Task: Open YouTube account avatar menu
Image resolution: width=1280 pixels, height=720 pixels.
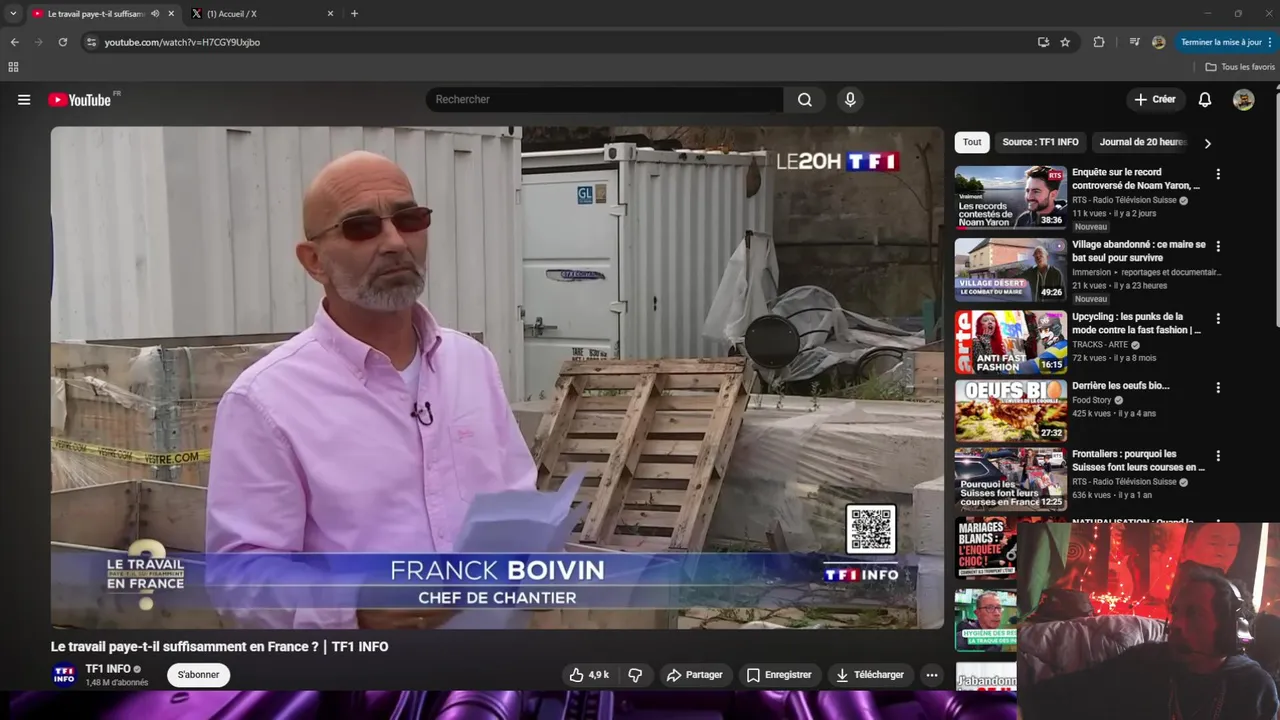Action: pyautogui.click(x=1243, y=99)
